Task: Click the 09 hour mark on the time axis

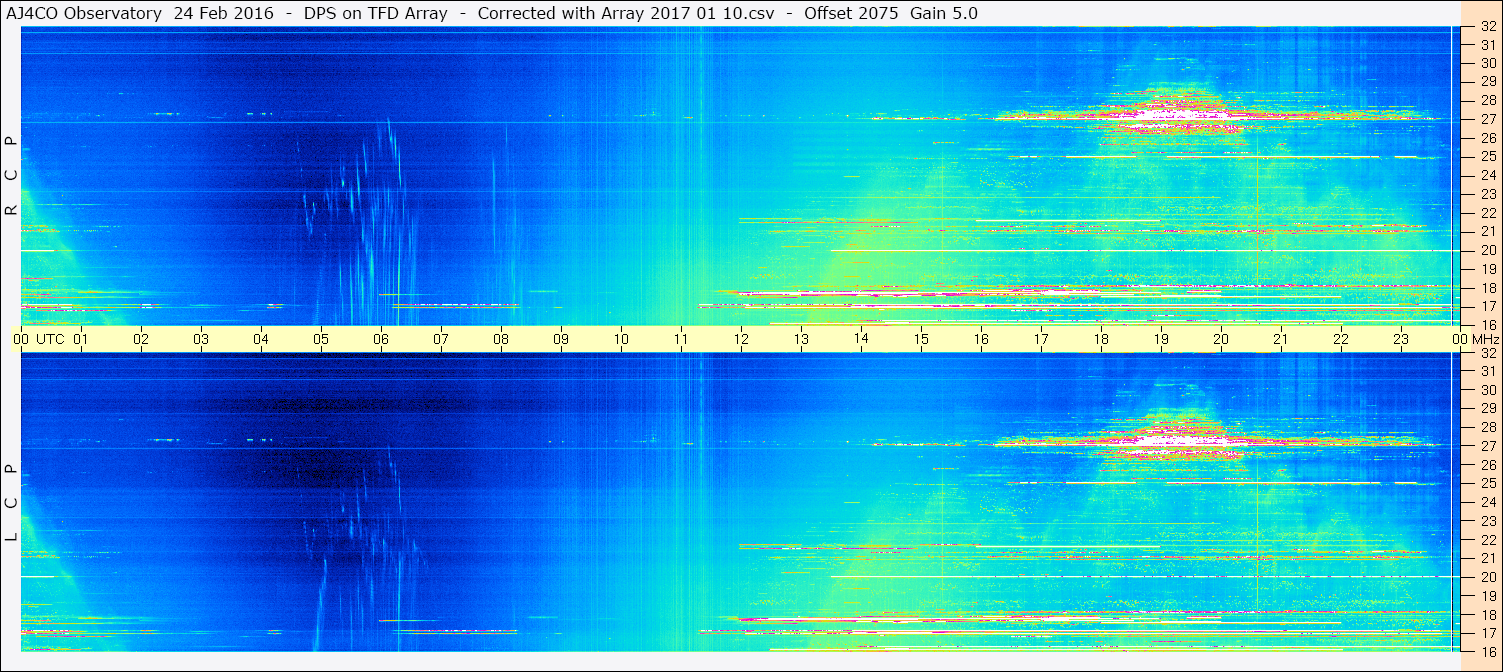Action: click(x=561, y=339)
